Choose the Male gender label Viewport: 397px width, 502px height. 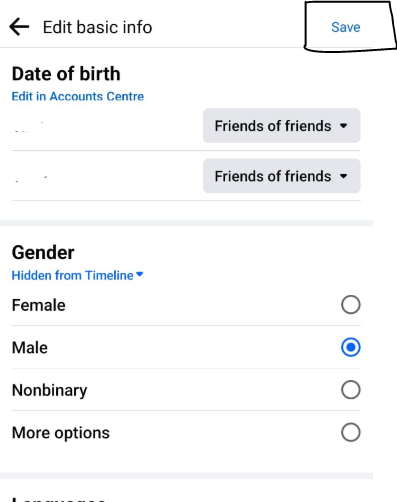(x=30, y=348)
